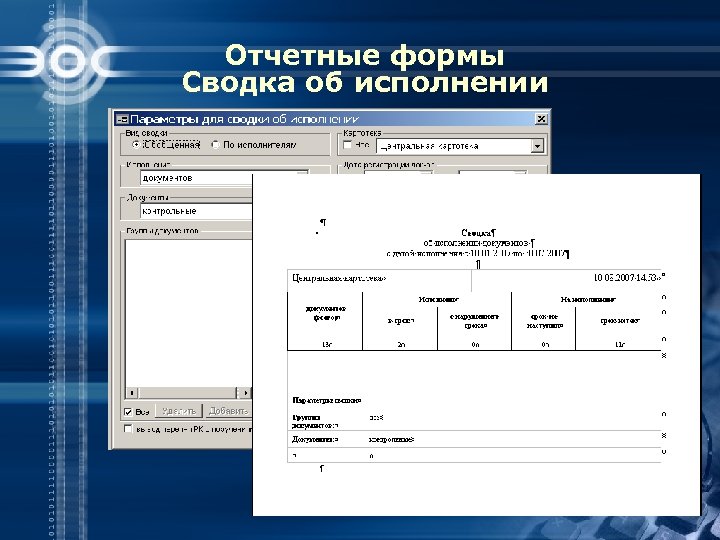The height and width of the screenshot is (540, 720).
Task: Click the Параметры сводки heading in the report
Action: (326, 400)
